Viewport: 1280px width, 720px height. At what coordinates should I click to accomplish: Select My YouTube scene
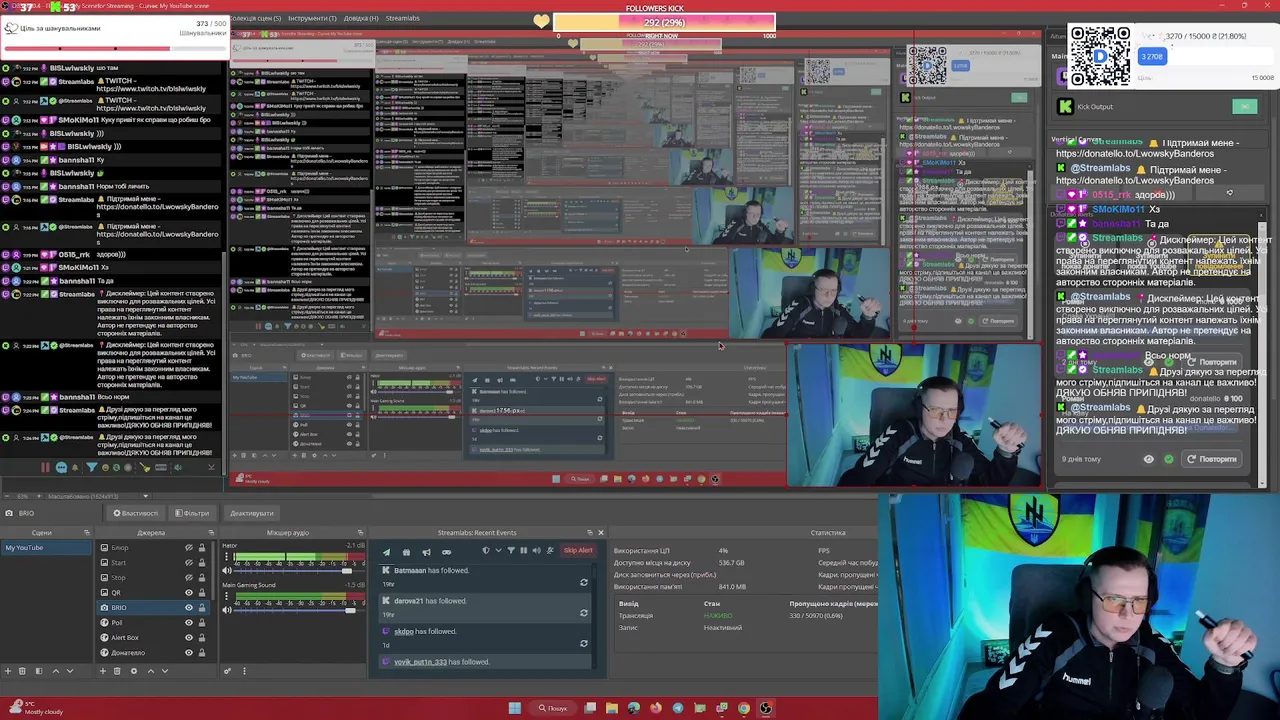coord(46,548)
